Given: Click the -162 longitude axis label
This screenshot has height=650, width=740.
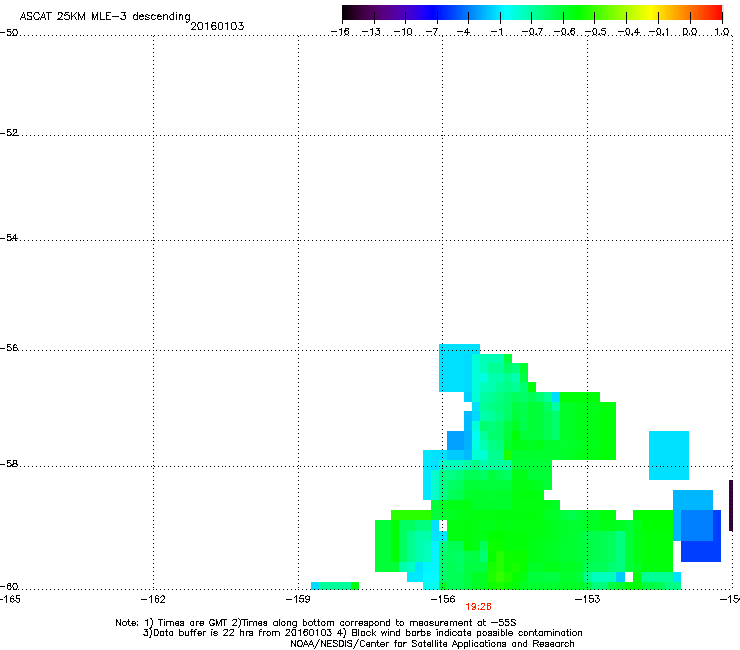Looking at the screenshot, I should [153, 599].
